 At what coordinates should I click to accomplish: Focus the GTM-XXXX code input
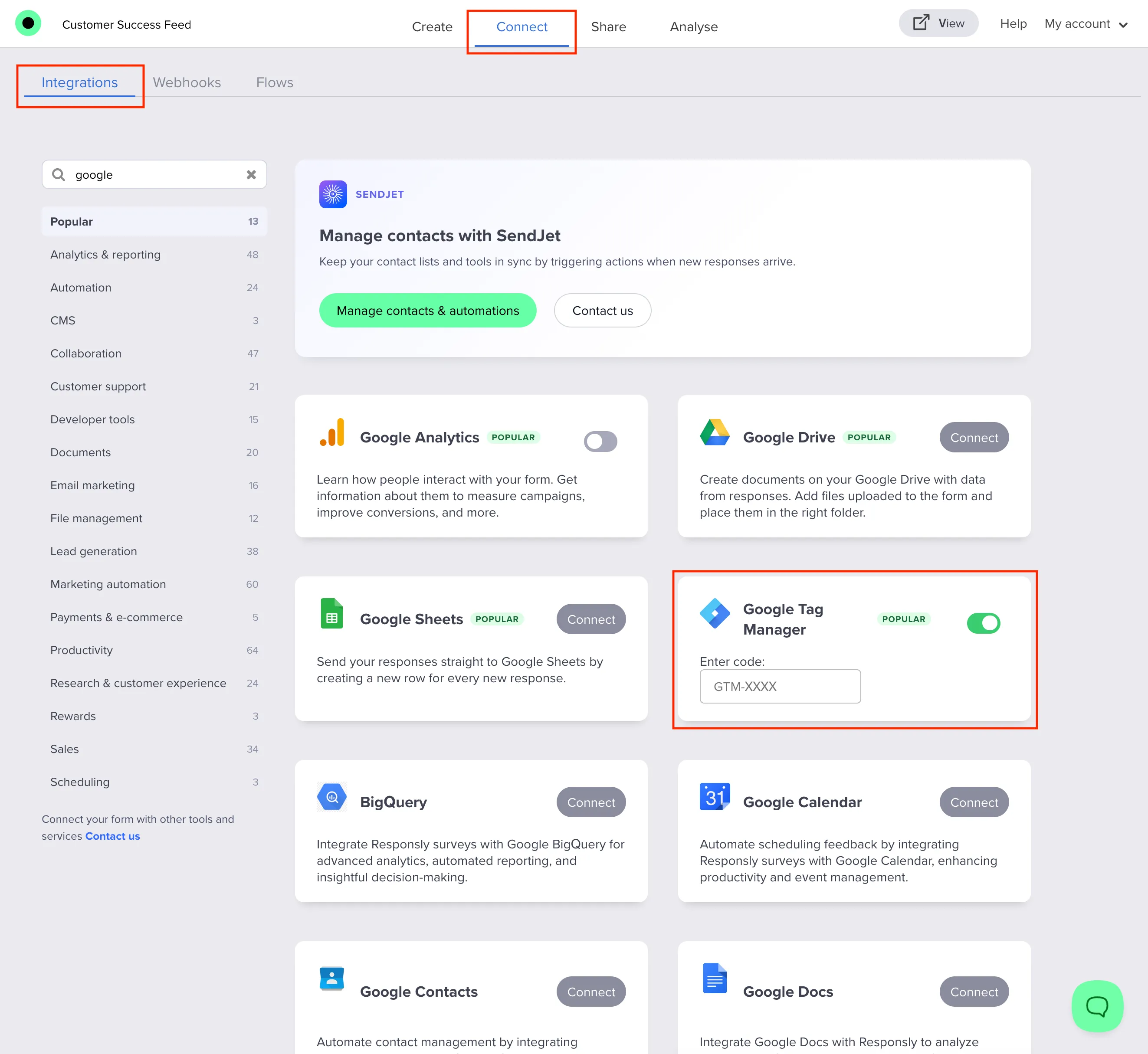[x=779, y=686]
